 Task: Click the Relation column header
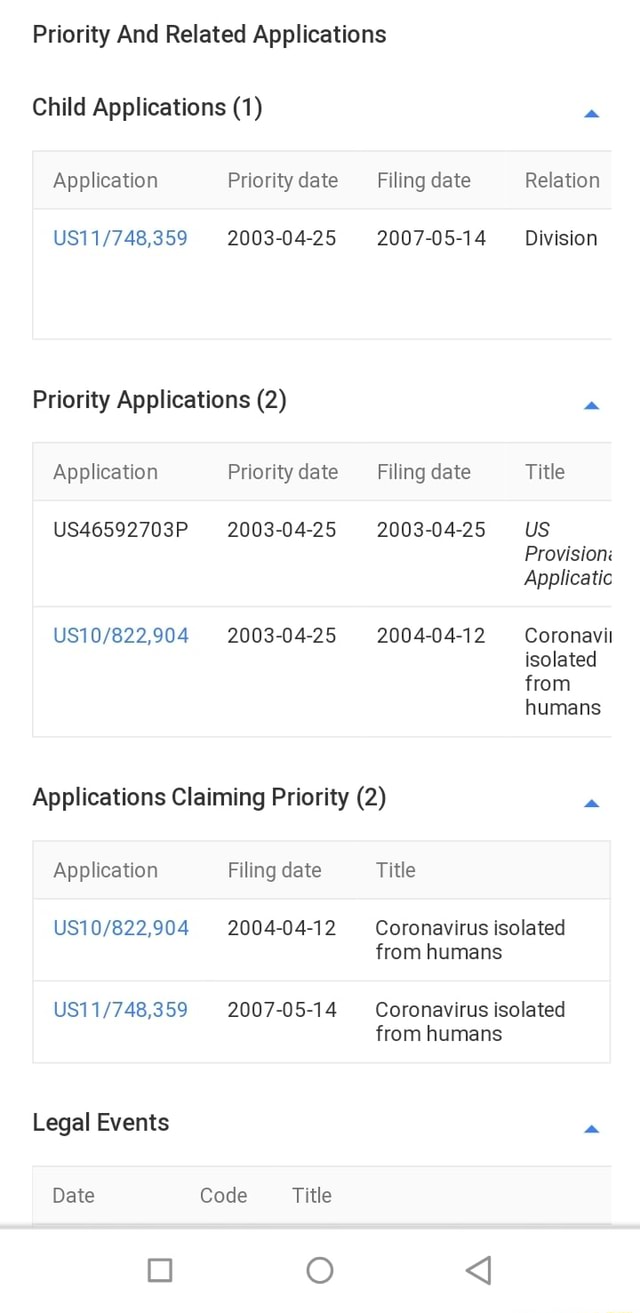click(x=561, y=180)
